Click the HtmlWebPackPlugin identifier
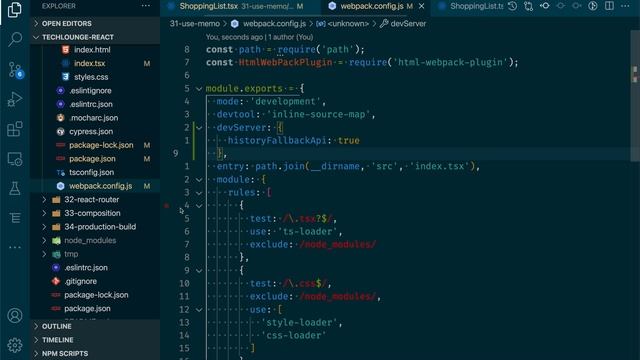The width and height of the screenshot is (640, 360). 286,62
